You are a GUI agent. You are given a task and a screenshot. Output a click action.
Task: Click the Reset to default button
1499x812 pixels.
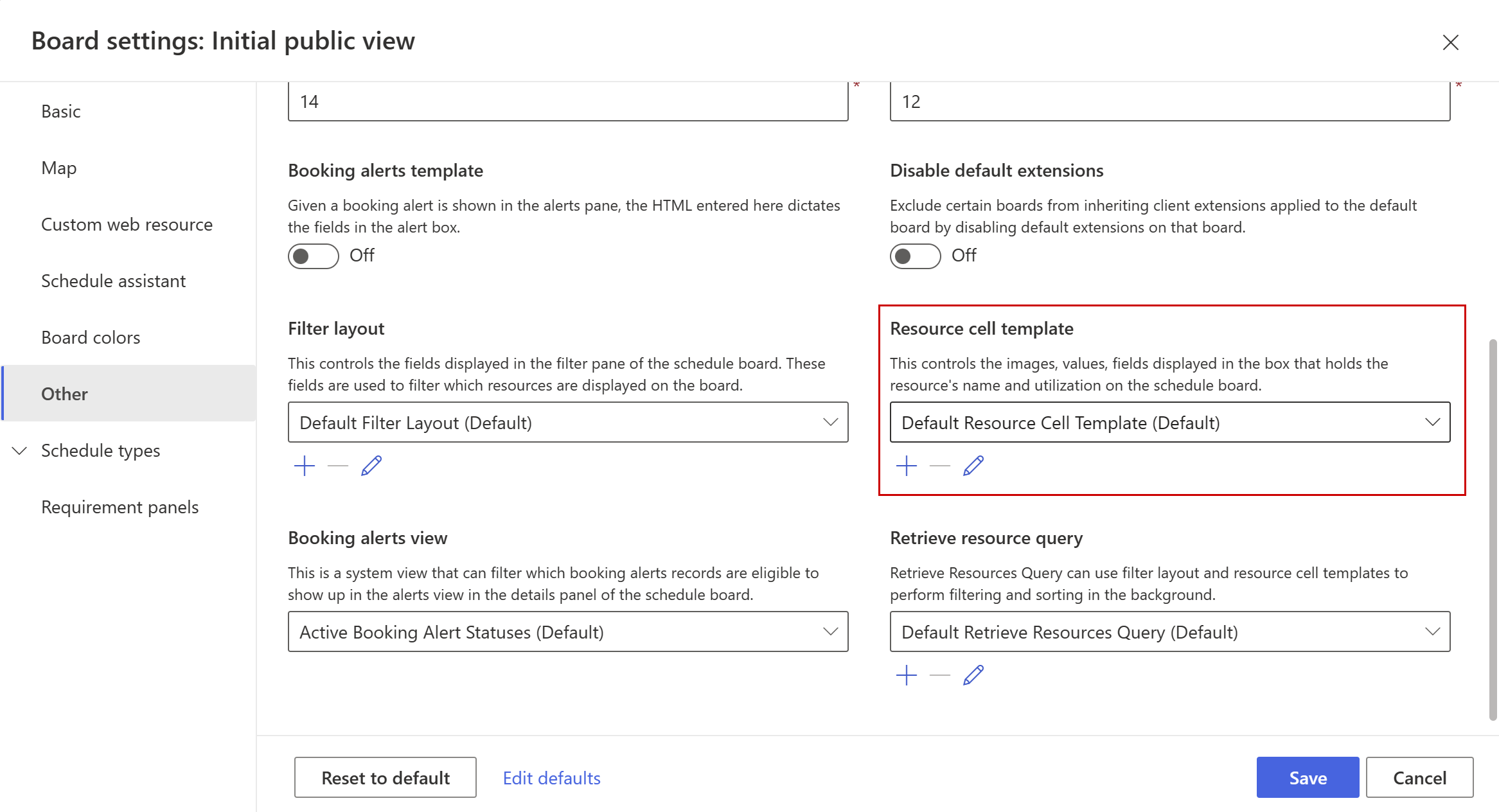tap(385, 777)
